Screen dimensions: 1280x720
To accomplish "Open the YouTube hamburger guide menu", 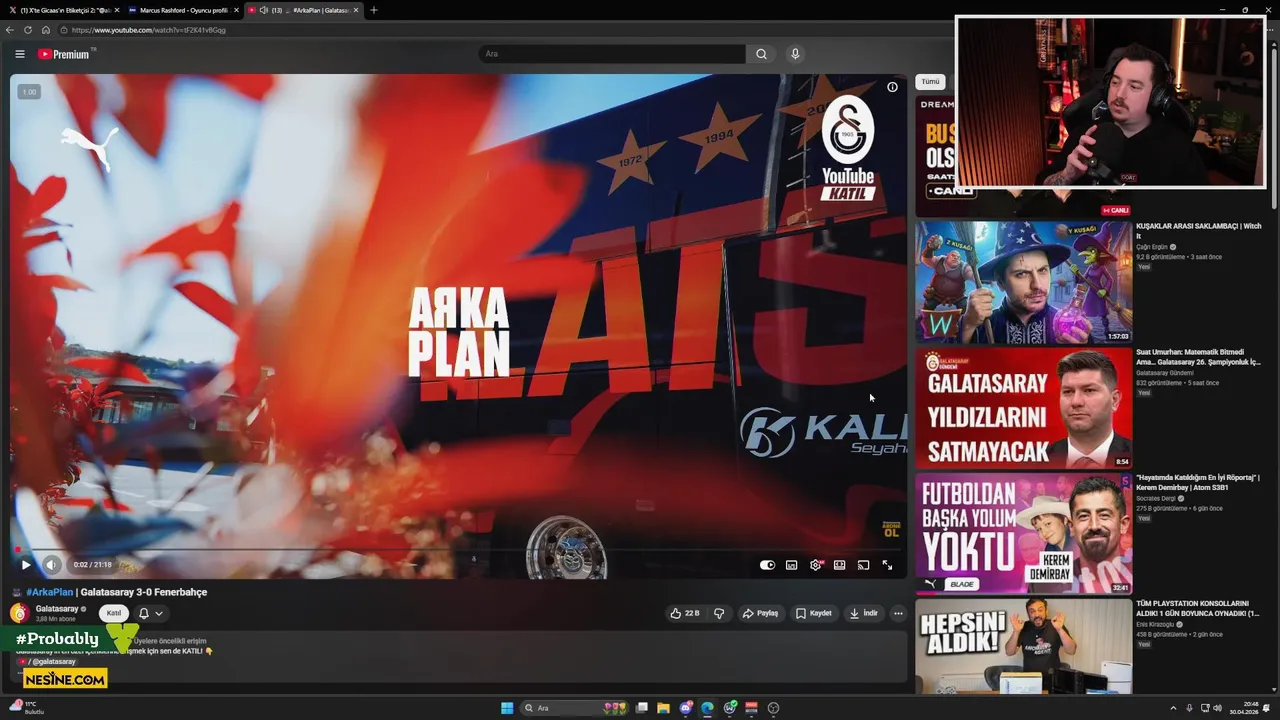I will (19, 54).
